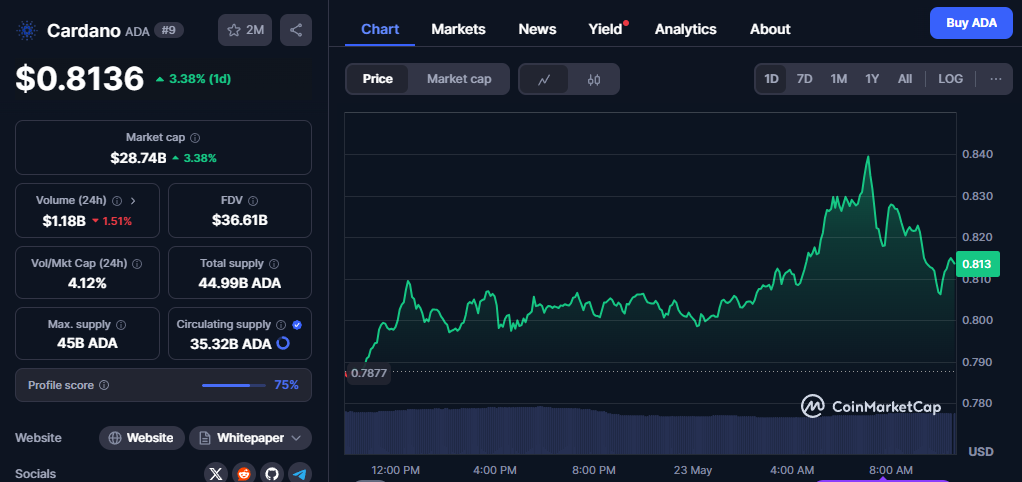Switch to candlestick chart view icon
1022x482 pixels.
pos(593,79)
